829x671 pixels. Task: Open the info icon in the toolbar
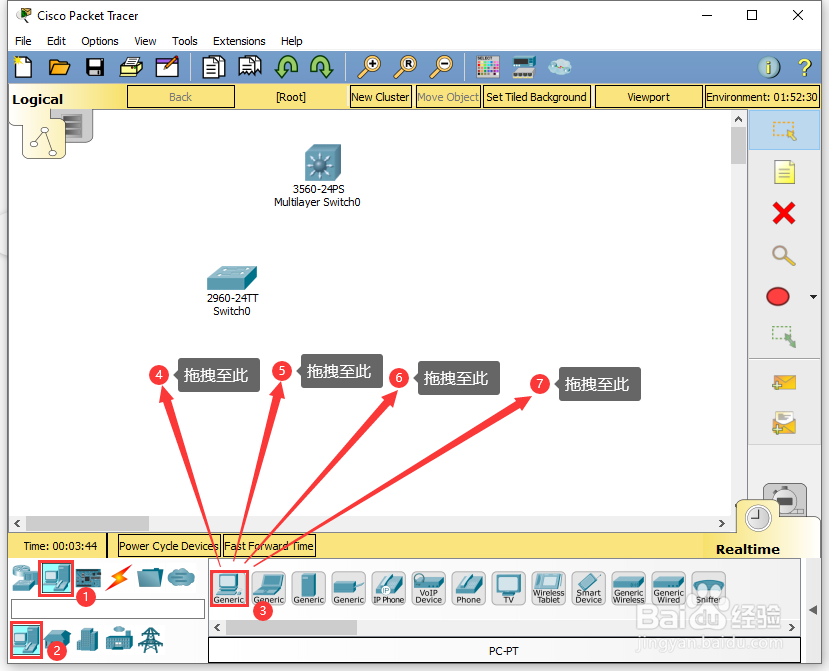click(769, 67)
